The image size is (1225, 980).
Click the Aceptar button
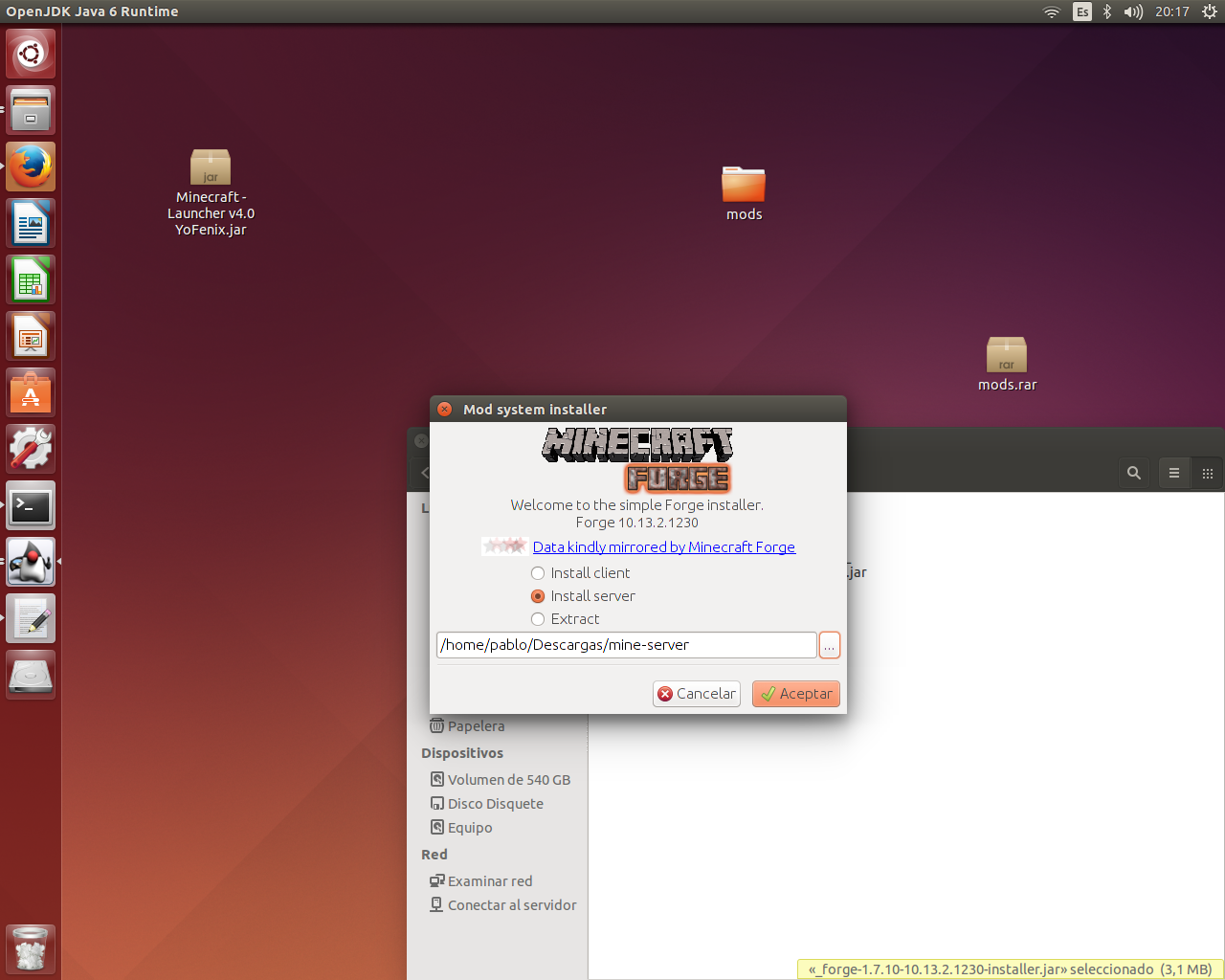pos(796,694)
